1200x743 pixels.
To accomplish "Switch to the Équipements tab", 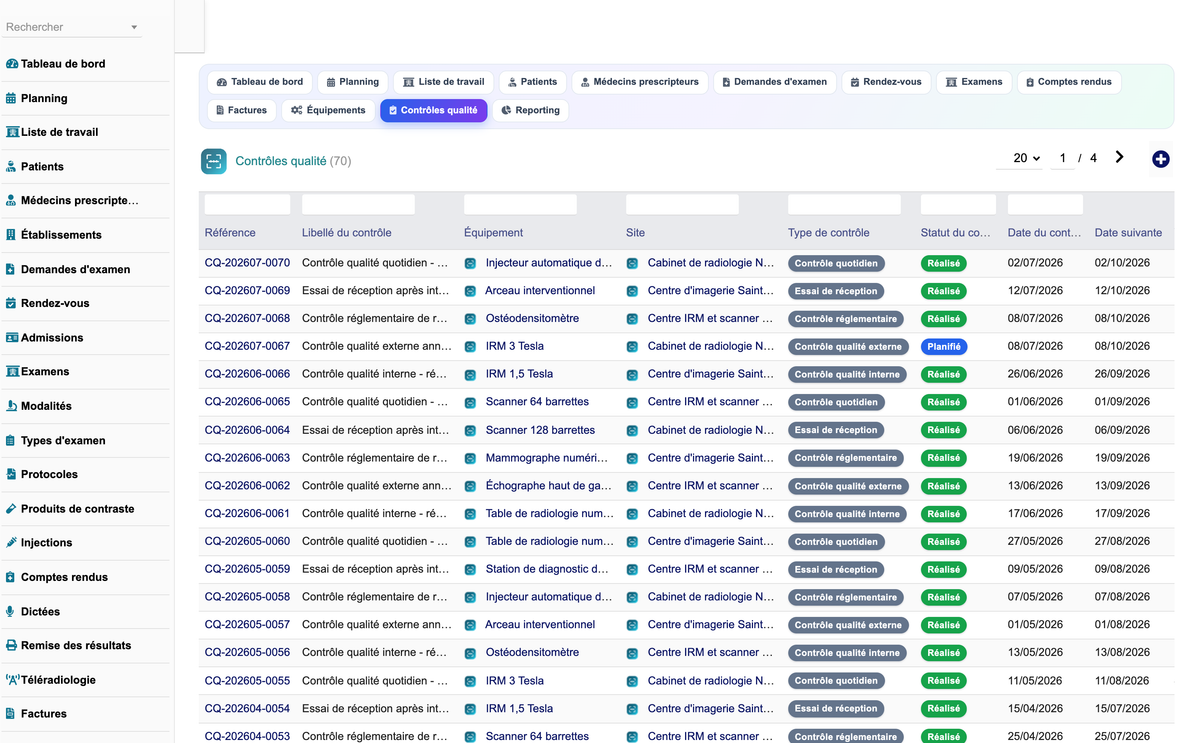I will click(x=329, y=110).
